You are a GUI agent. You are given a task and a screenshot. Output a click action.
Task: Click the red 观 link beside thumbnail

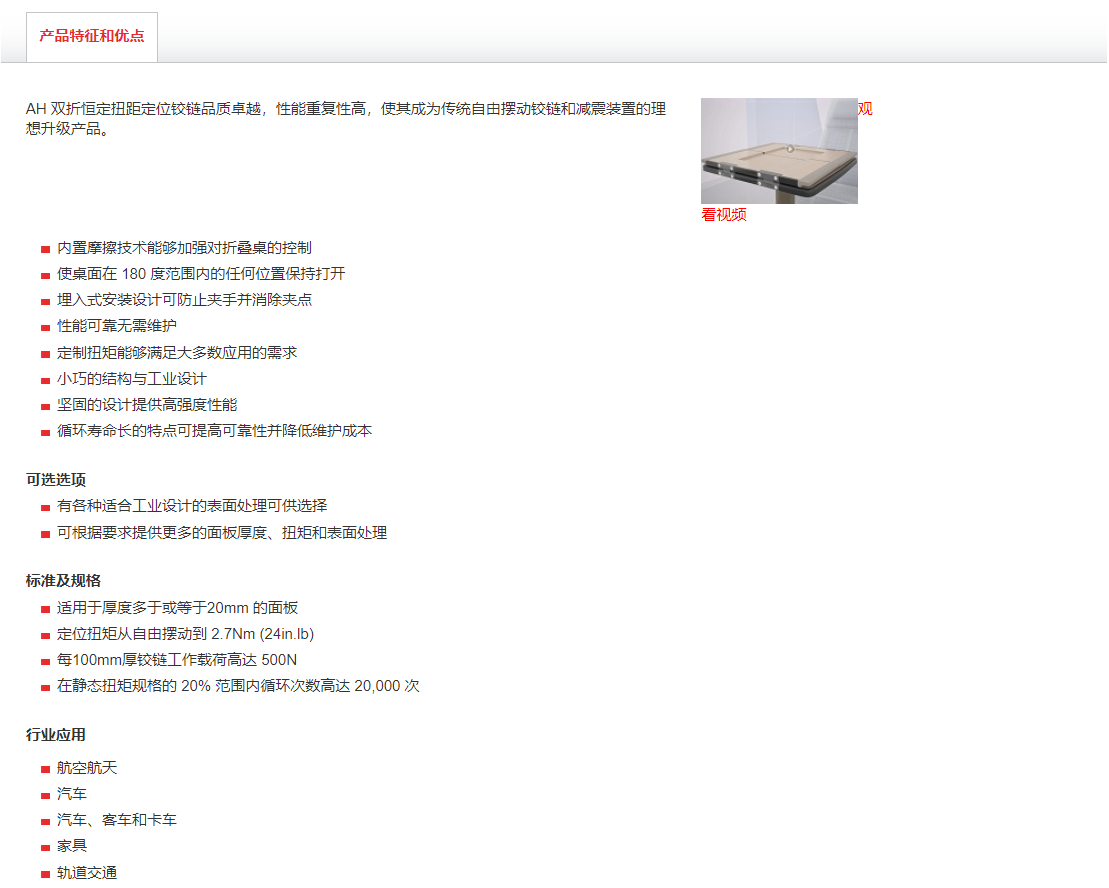(x=865, y=109)
